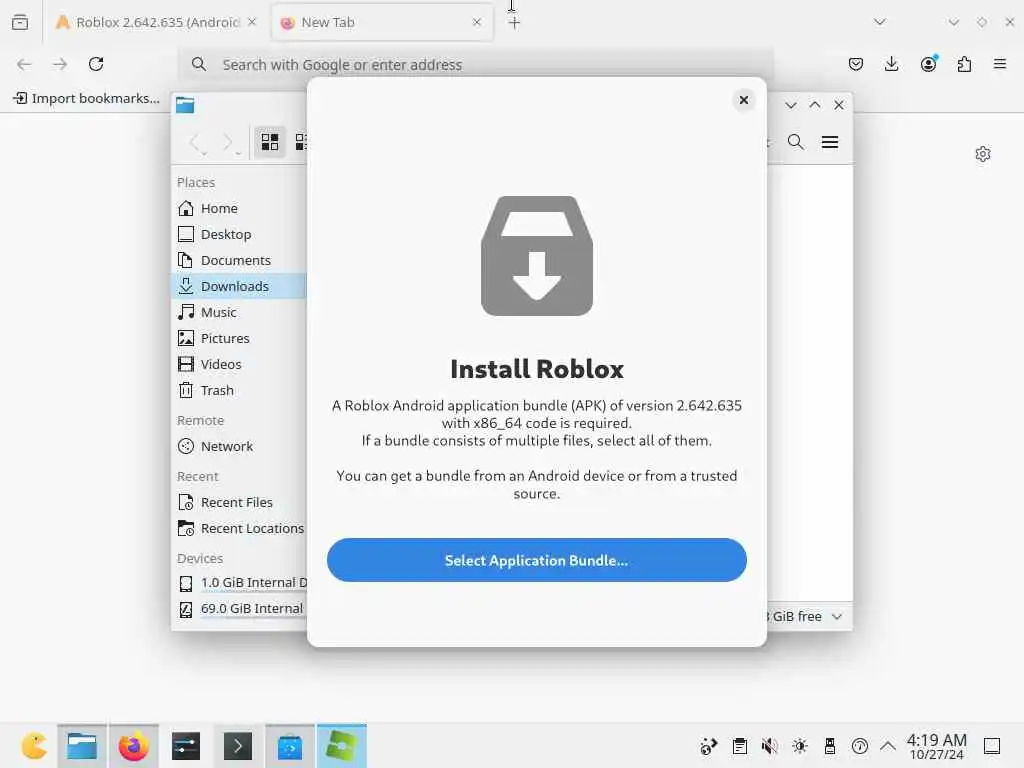Reload the browser page
The width and height of the screenshot is (1024, 768).
pyautogui.click(x=96, y=64)
